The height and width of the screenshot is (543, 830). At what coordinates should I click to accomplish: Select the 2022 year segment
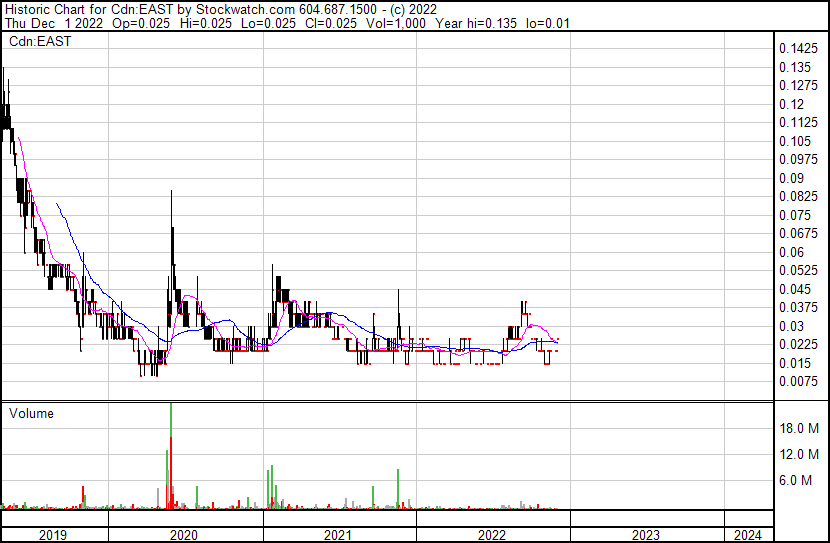[x=492, y=535]
